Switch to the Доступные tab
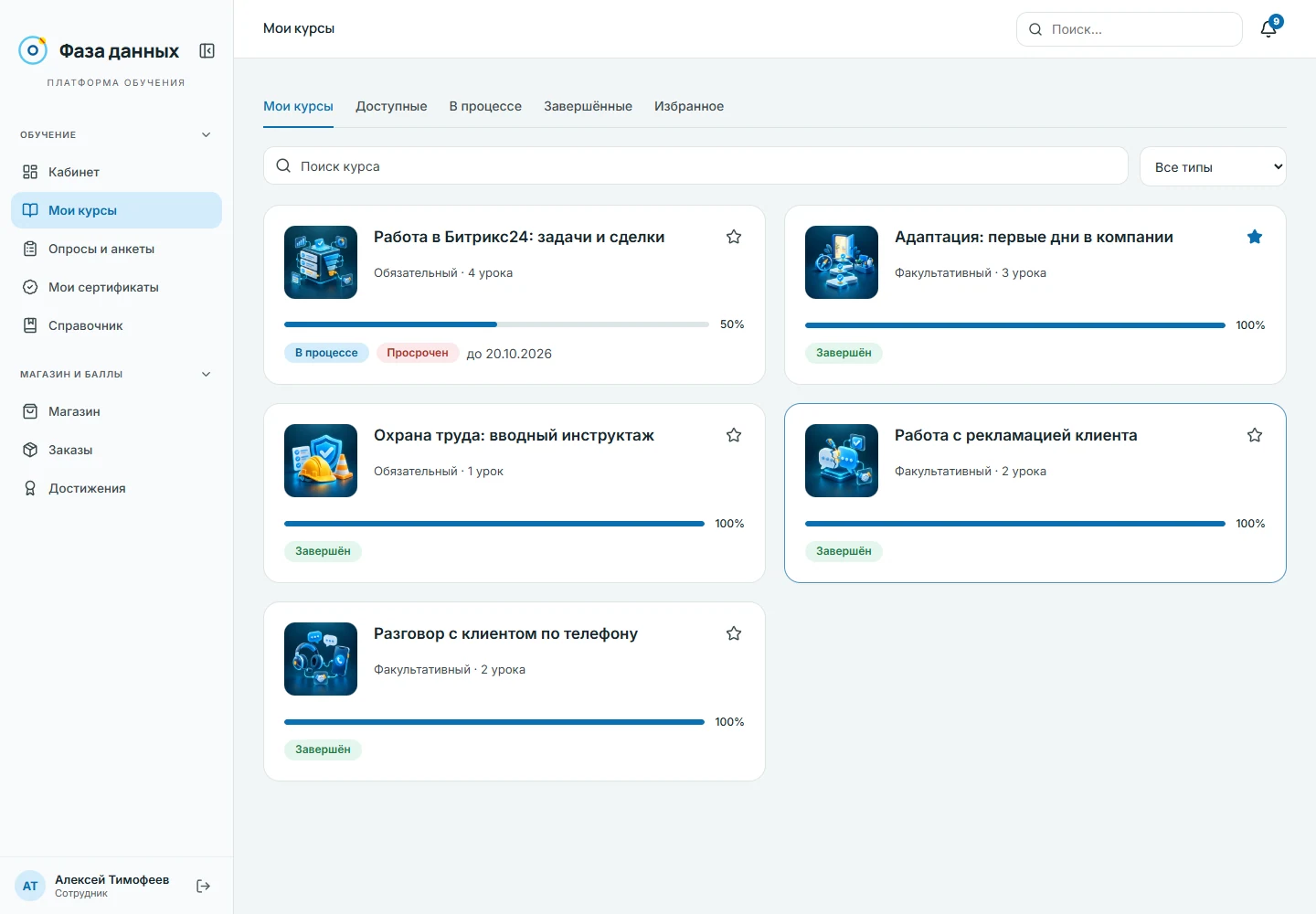This screenshot has width=1316, height=914. (391, 106)
